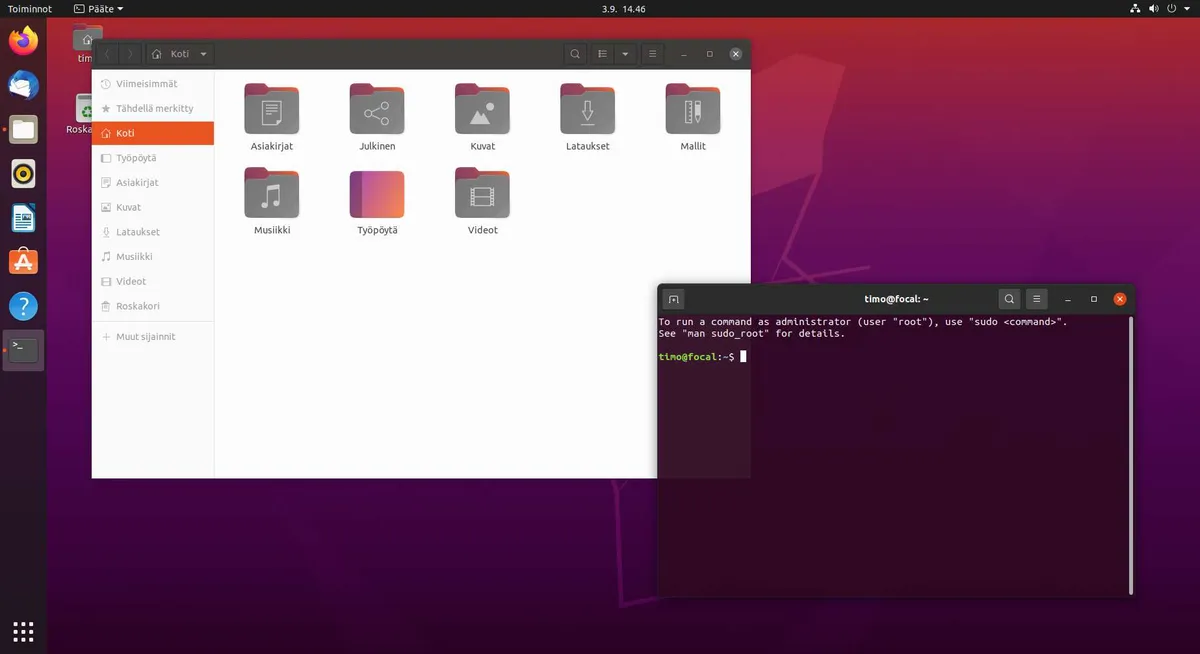Open Rhythmbox from the dock
The height and width of the screenshot is (654, 1200).
click(22, 173)
